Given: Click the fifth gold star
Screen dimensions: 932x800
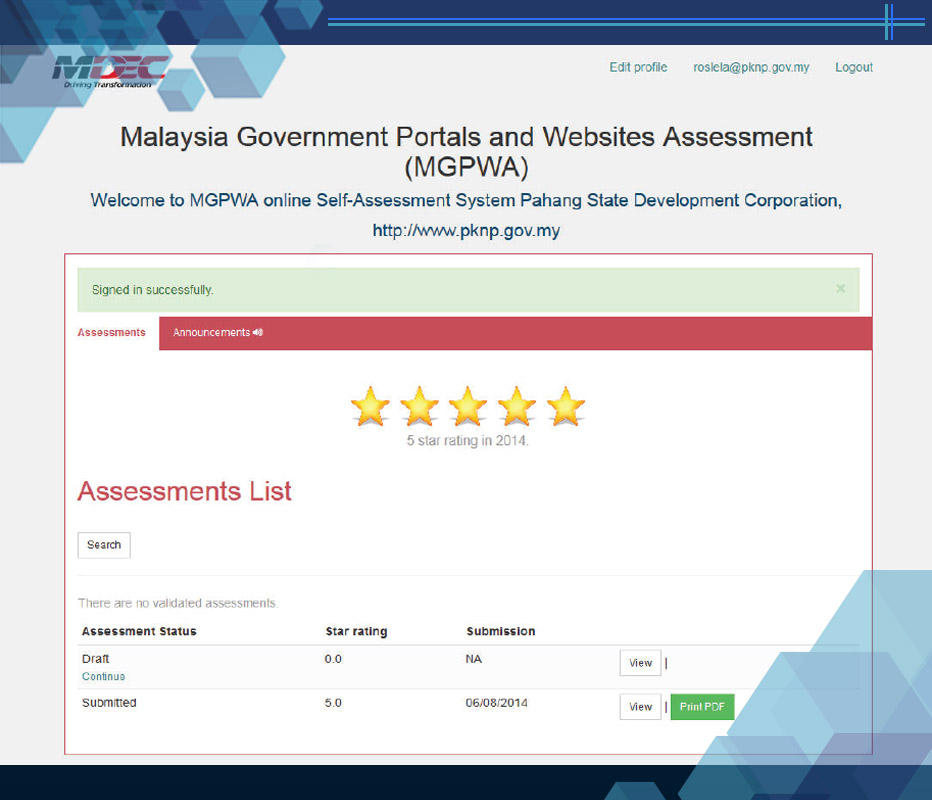Looking at the screenshot, I should pos(566,407).
